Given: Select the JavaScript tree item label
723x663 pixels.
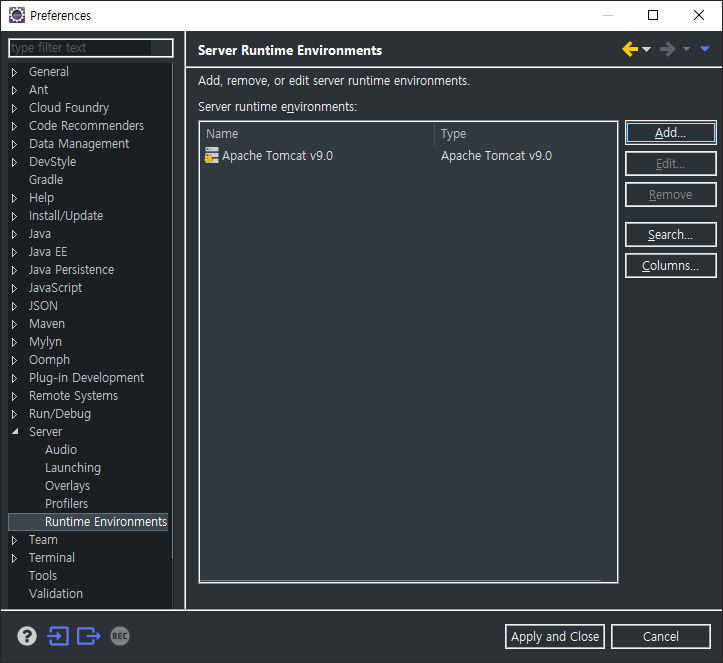Looking at the screenshot, I should tap(55, 288).
